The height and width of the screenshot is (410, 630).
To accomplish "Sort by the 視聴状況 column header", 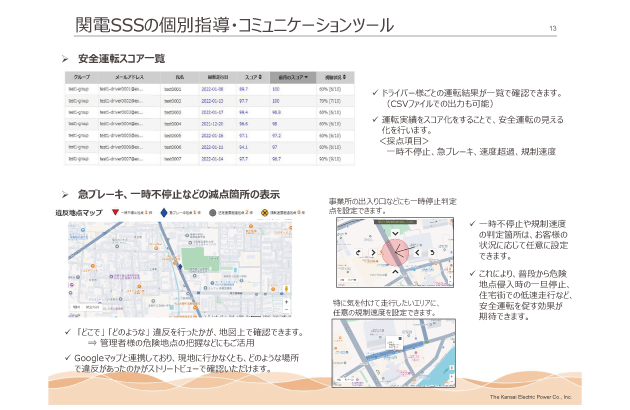I will tap(334, 77).
